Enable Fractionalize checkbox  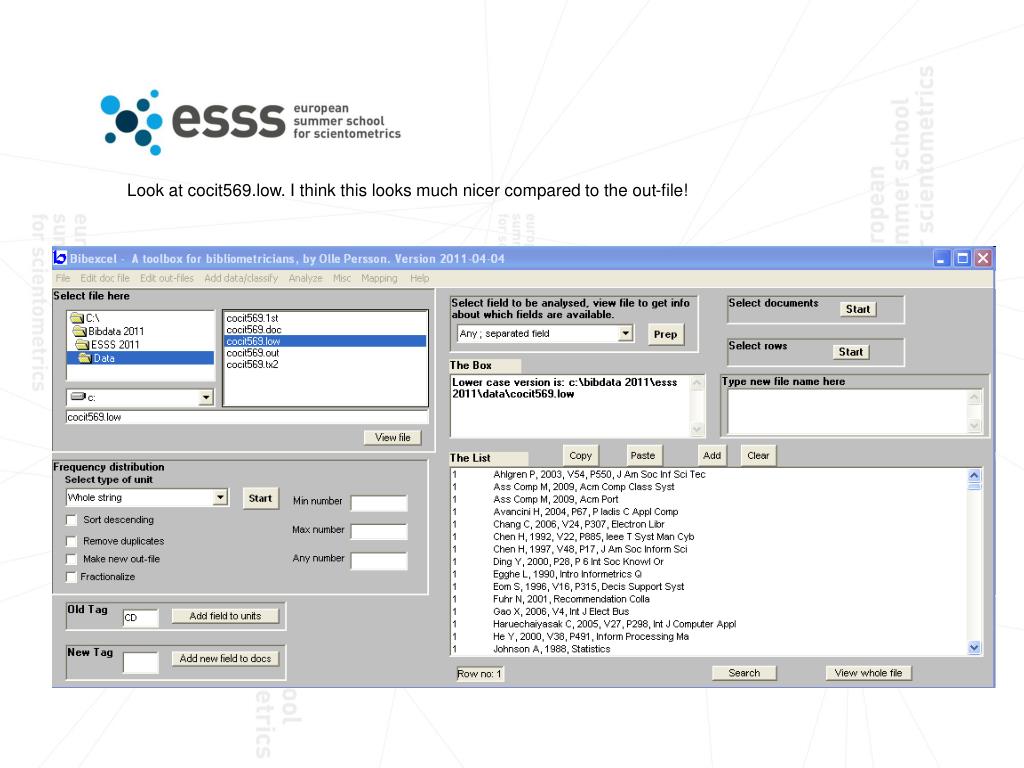71,577
